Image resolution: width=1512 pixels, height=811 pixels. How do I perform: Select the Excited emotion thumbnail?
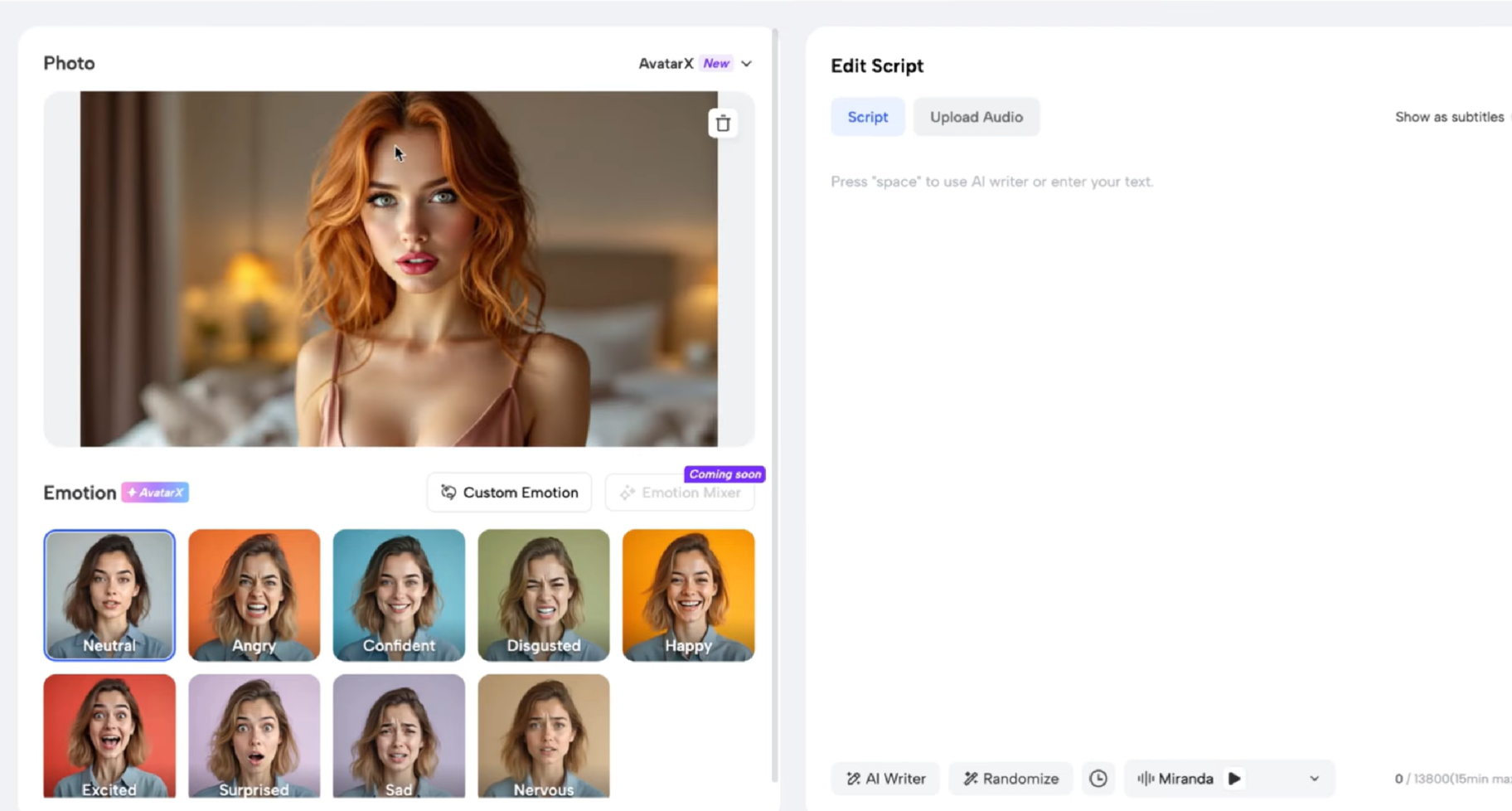[109, 736]
